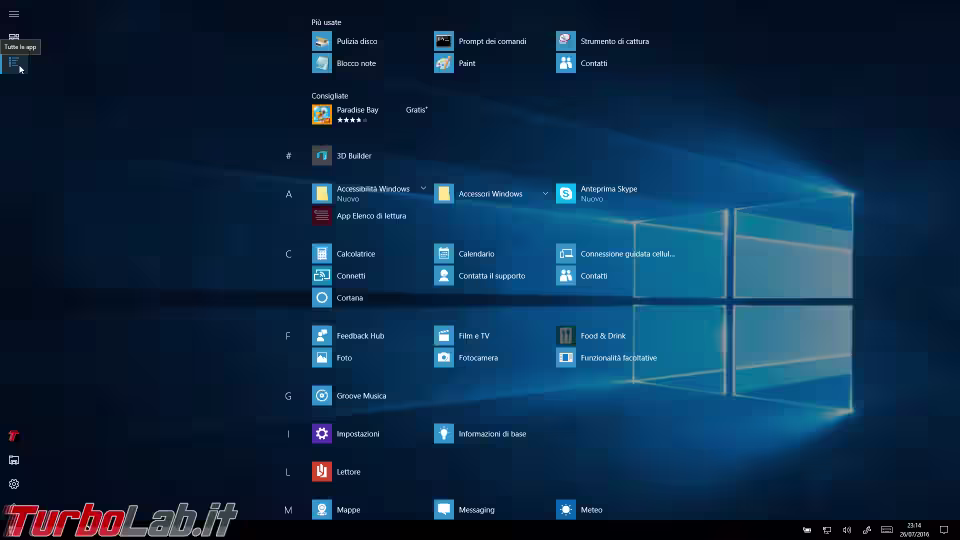Click letter C group header
This screenshot has width=960, height=540.
coord(288,254)
